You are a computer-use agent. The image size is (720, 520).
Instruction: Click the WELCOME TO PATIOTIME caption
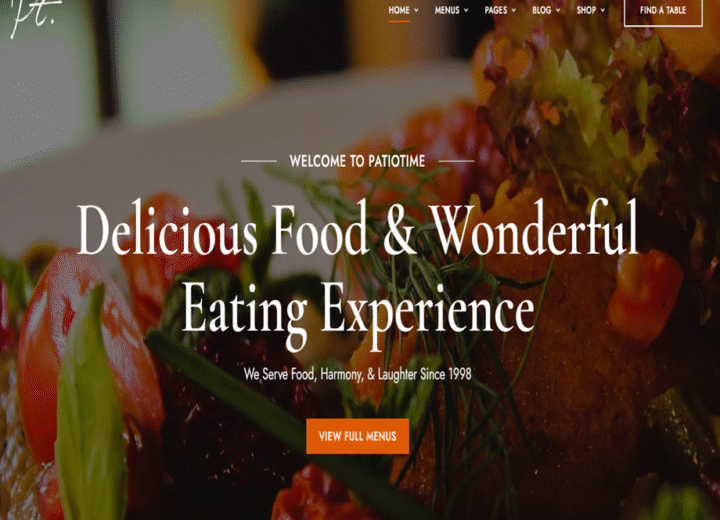coord(357,161)
